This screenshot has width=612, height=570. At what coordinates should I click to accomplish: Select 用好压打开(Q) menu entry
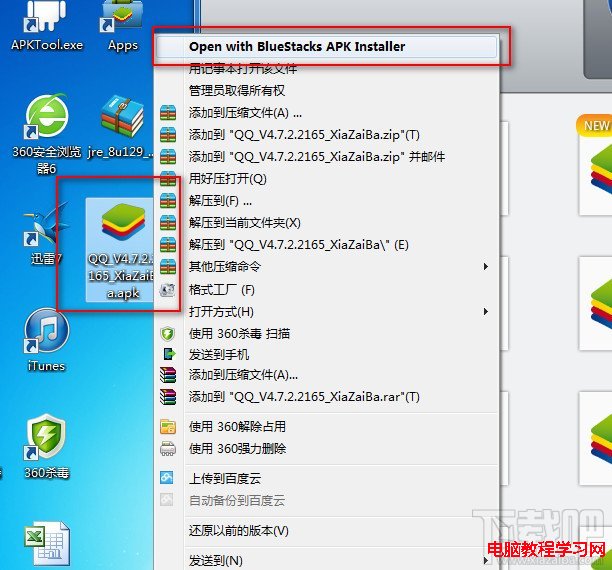(326, 178)
